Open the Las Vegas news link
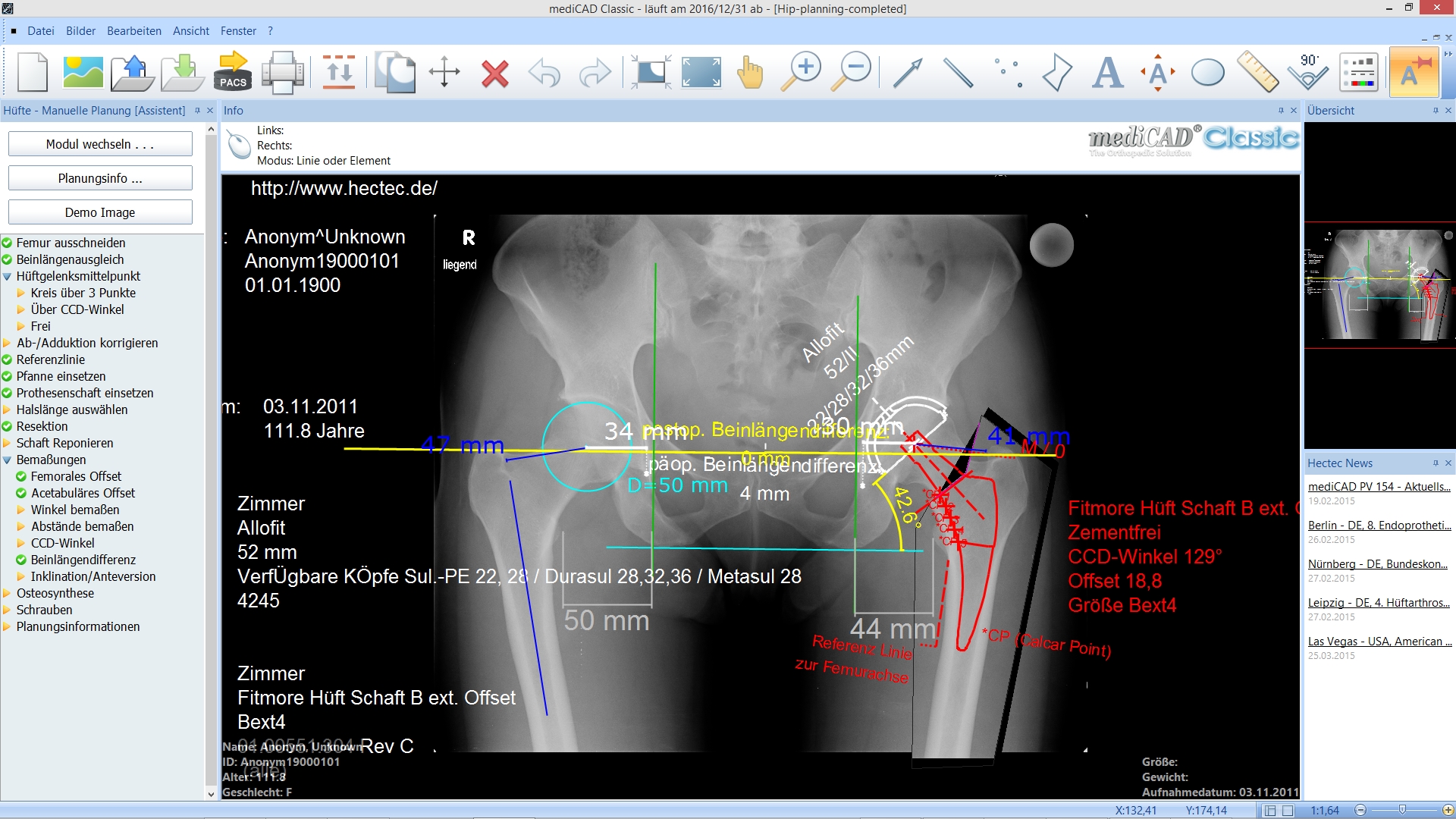 pos(1379,642)
